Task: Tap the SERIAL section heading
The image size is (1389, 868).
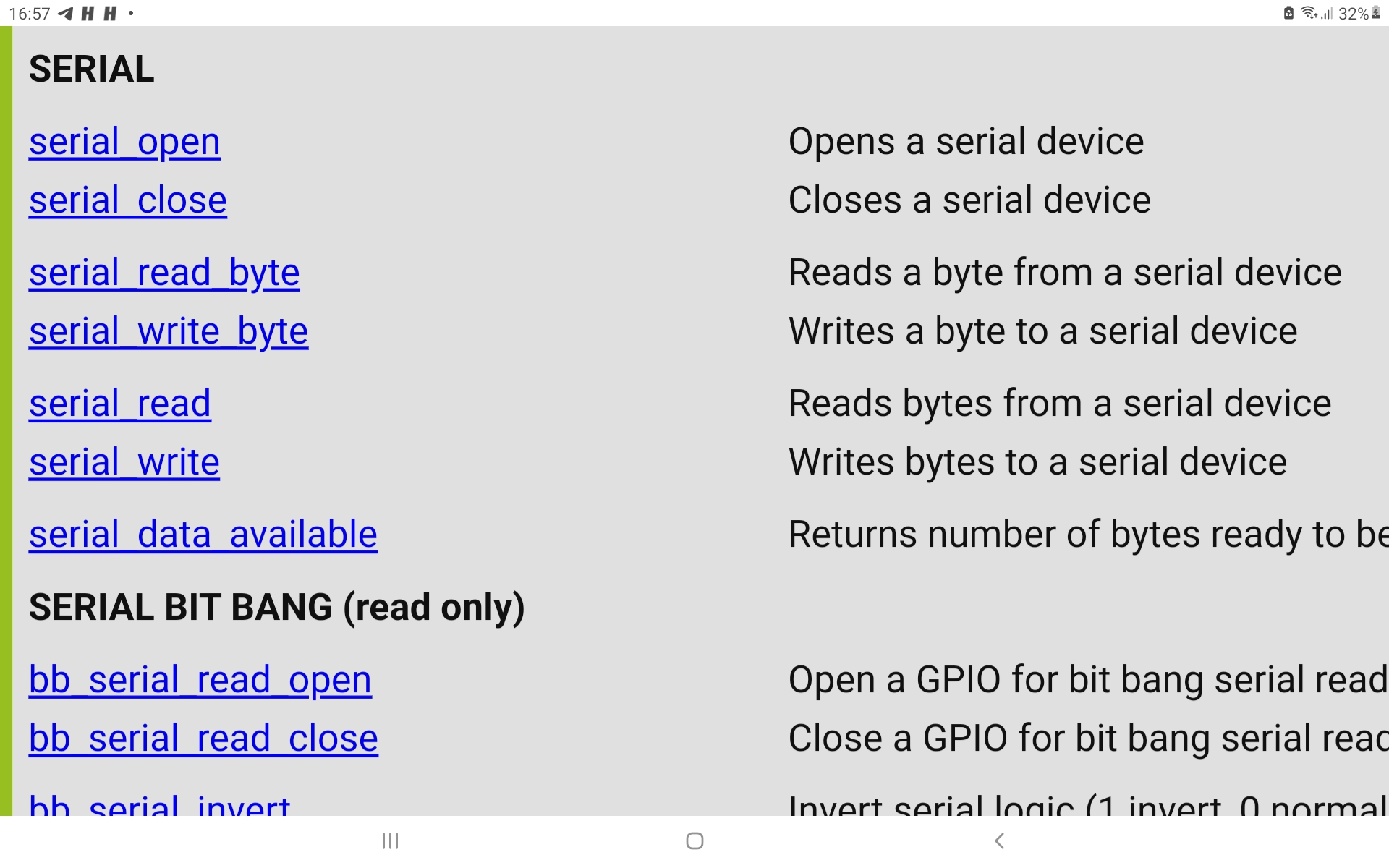Action: tap(91, 69)
